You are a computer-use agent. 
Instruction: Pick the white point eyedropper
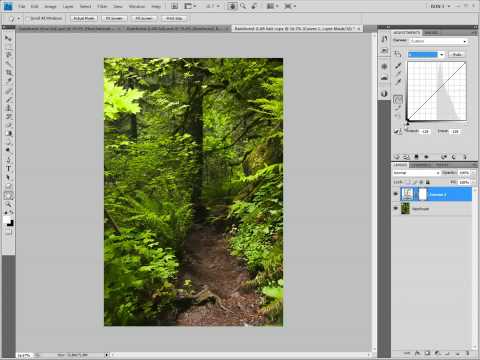pyautogui.click(x=398, y=82)
